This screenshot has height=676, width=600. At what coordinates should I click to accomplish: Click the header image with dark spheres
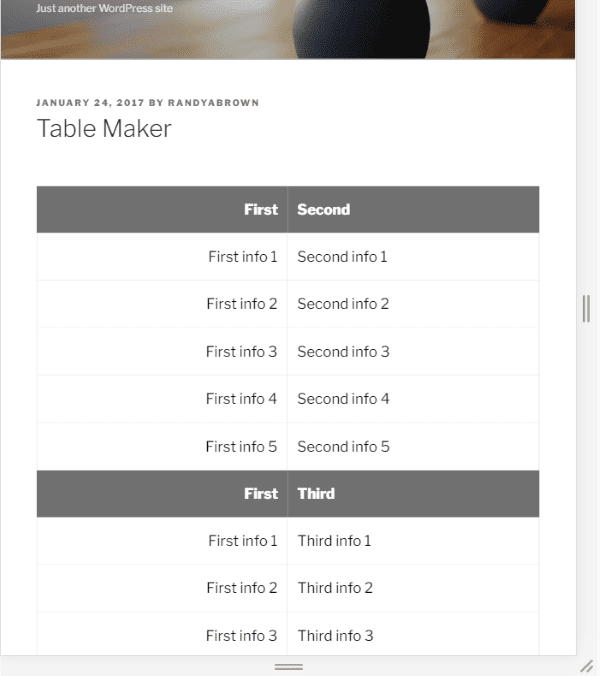click(x=400, y=28)
